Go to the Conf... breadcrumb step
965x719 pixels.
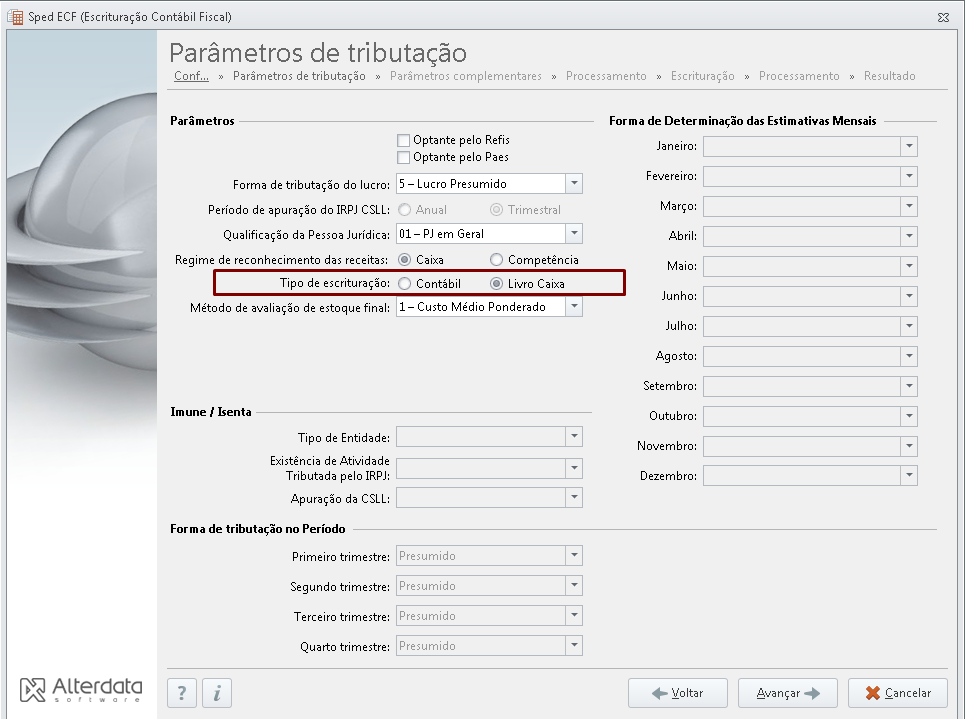point(191,76)
